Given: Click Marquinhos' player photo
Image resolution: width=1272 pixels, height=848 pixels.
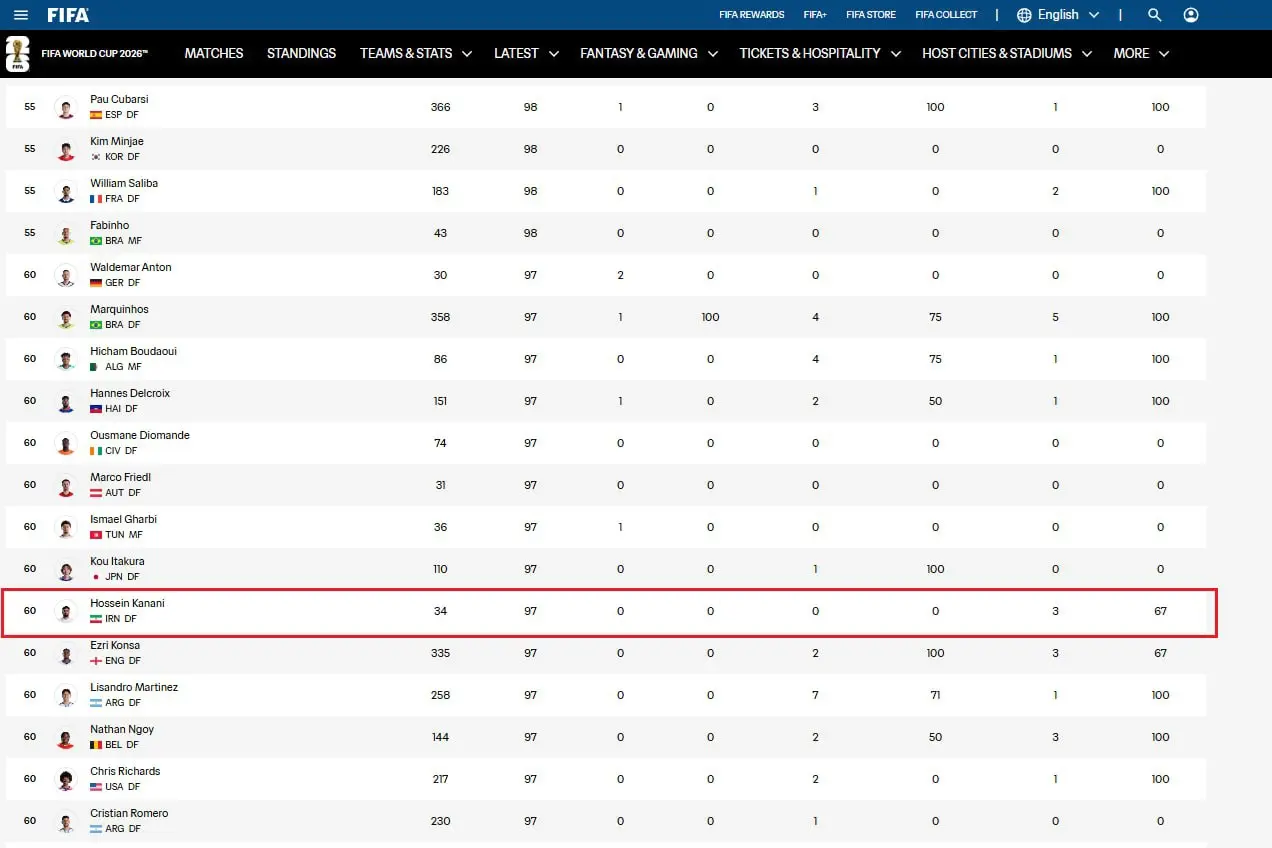Looking at the screenshot, I should tap(66, 317).
